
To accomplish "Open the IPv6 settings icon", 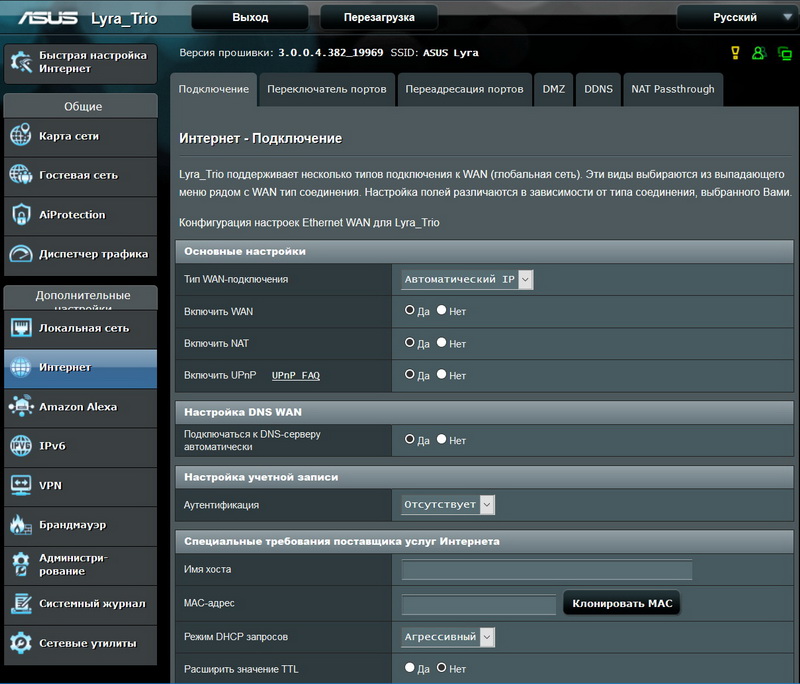I will [21, 446].
